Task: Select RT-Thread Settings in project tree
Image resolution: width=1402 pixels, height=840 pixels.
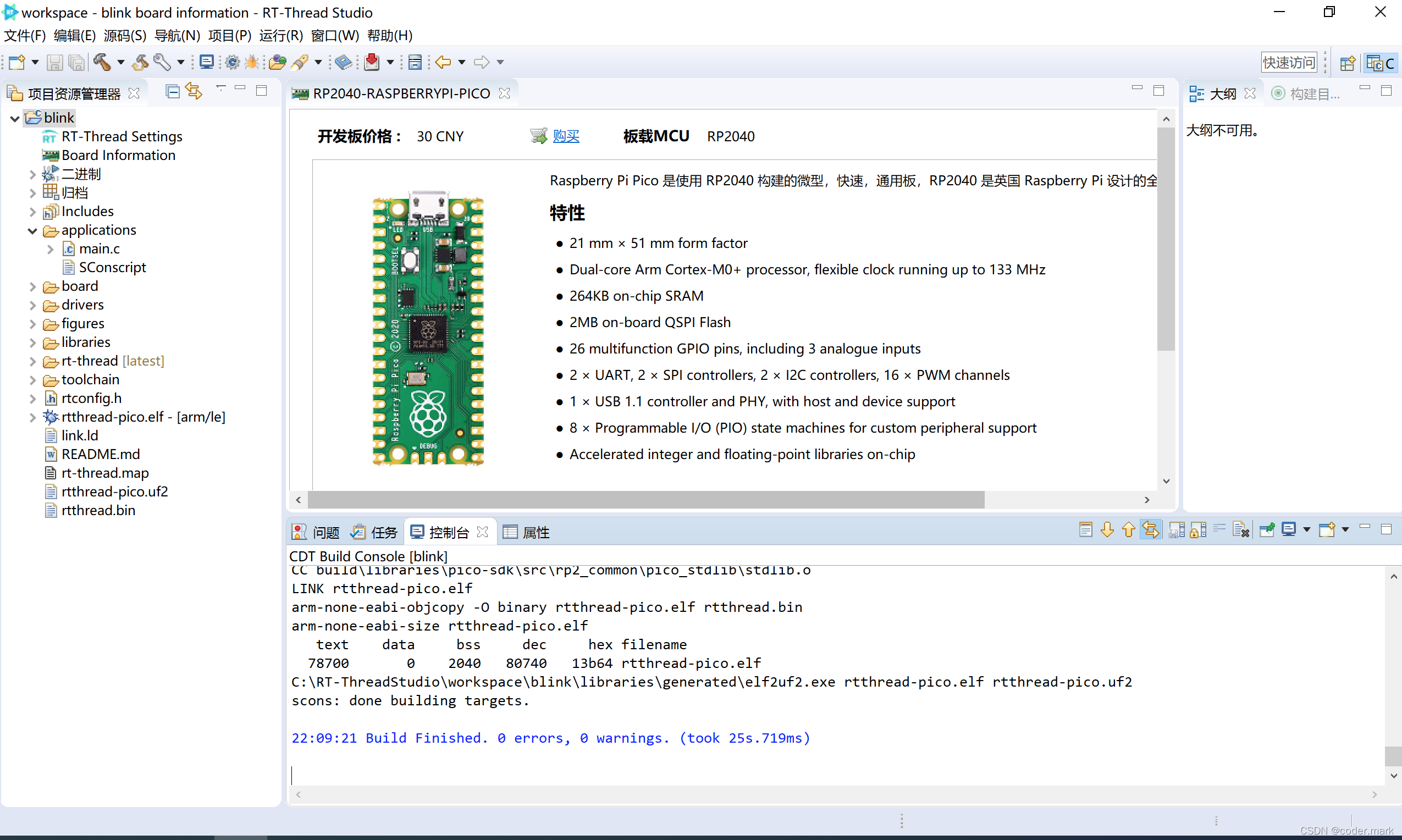Action: pyautogui.click(x=122, y=136)
